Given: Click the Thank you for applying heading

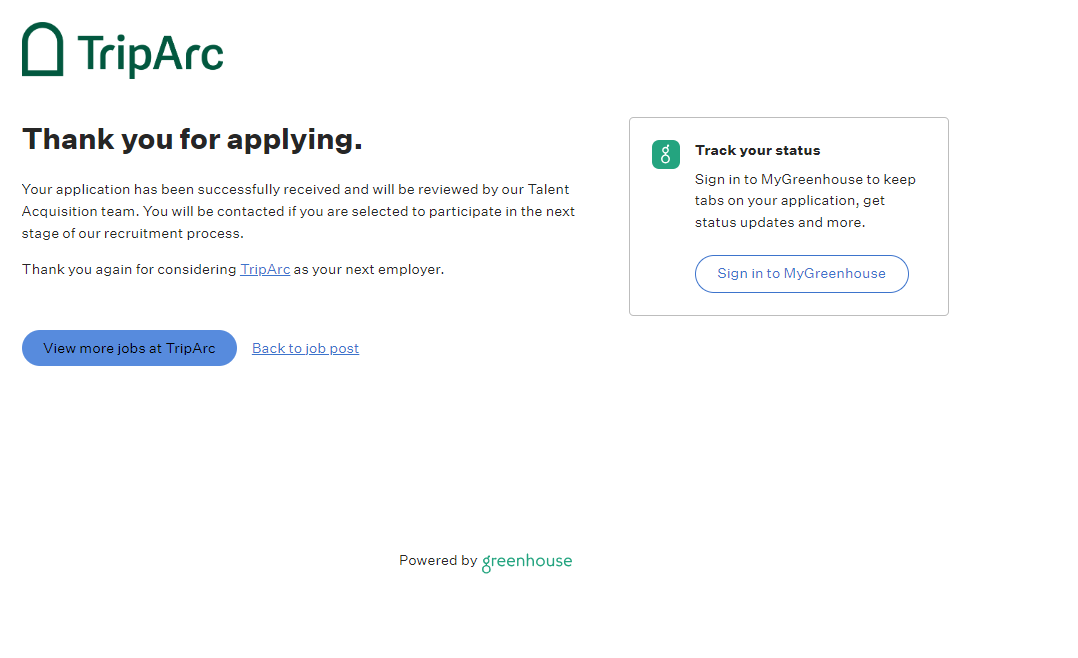Looking at the screenshot, I should pyautogui.click(x=192, y=140).
